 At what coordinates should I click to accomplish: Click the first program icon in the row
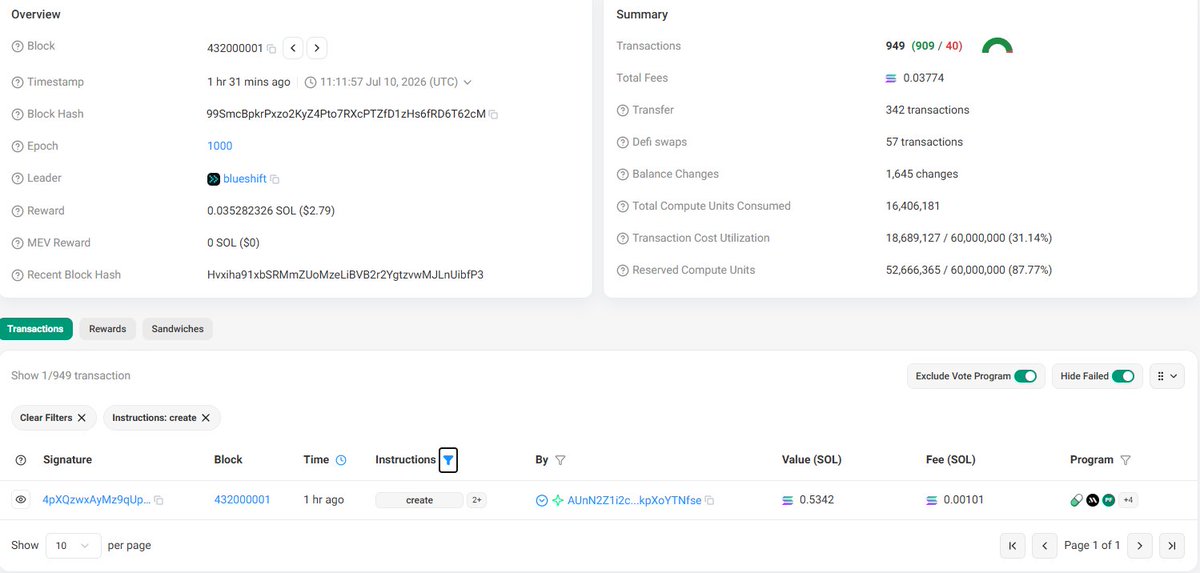[x=1076, y=500]
